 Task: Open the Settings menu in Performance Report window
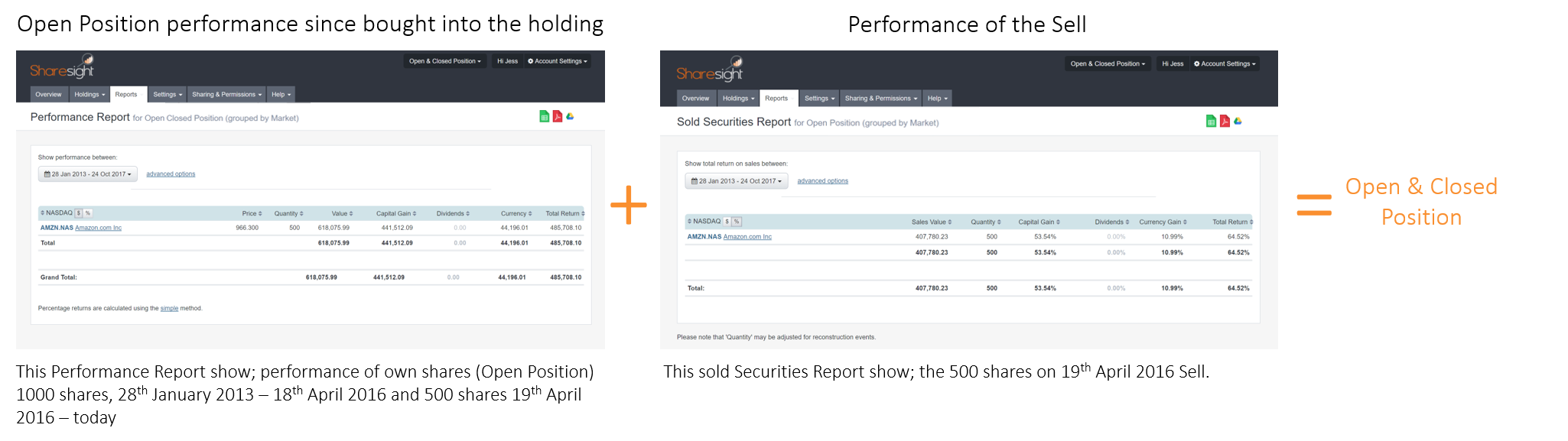click(168, 94)
